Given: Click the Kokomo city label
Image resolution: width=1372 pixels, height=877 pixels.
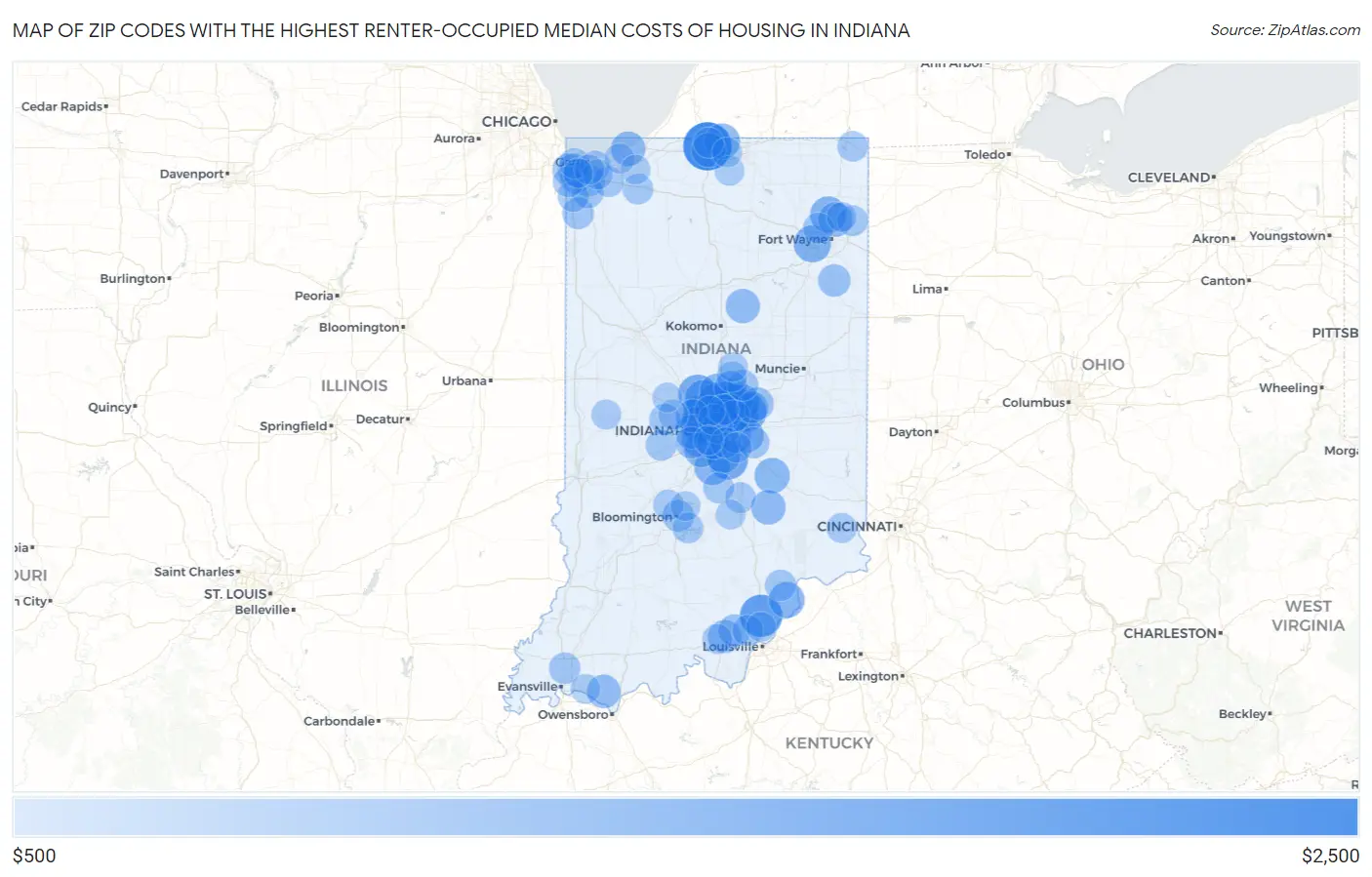Looking at the screenshot, I should tap(691, 326).
